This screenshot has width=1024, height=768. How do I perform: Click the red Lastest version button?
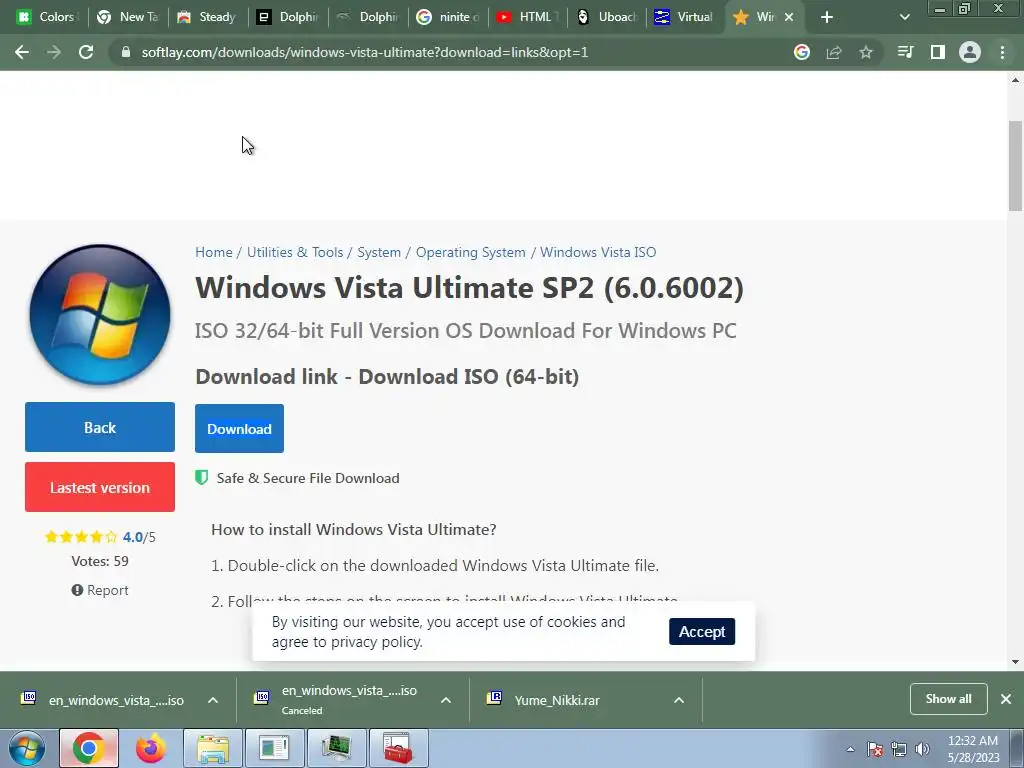pos(100,487)
